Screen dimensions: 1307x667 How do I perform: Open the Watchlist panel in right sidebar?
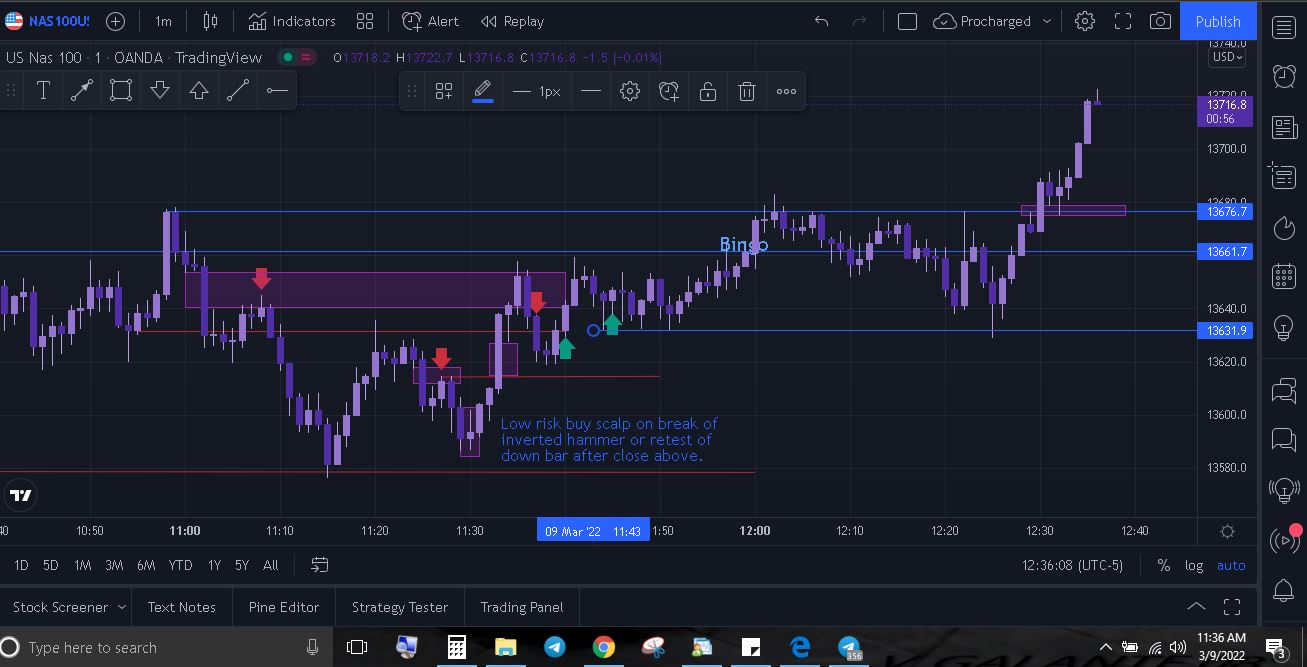1284,27
